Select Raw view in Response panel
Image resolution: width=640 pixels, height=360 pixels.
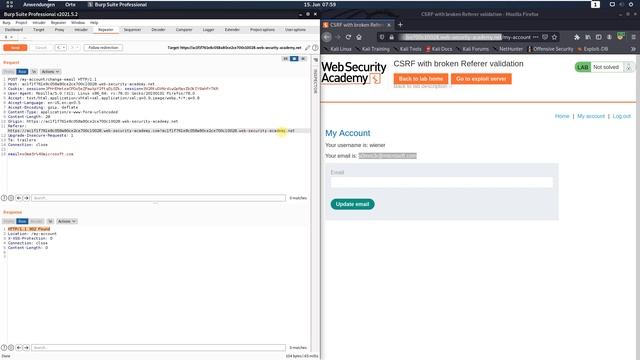pyautogui.click(x=22, y=221)
